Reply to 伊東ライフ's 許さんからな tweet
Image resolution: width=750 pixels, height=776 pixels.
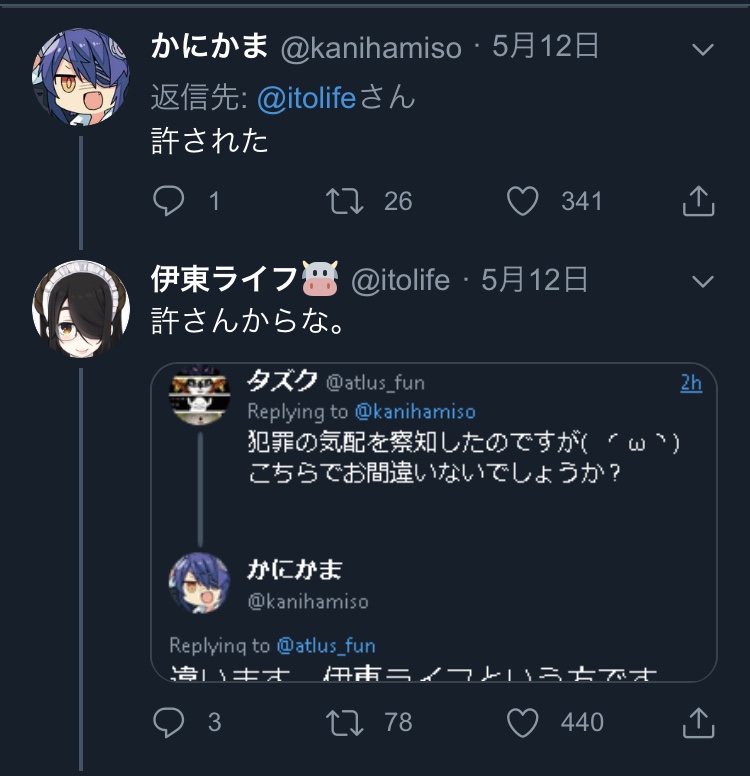169,721
